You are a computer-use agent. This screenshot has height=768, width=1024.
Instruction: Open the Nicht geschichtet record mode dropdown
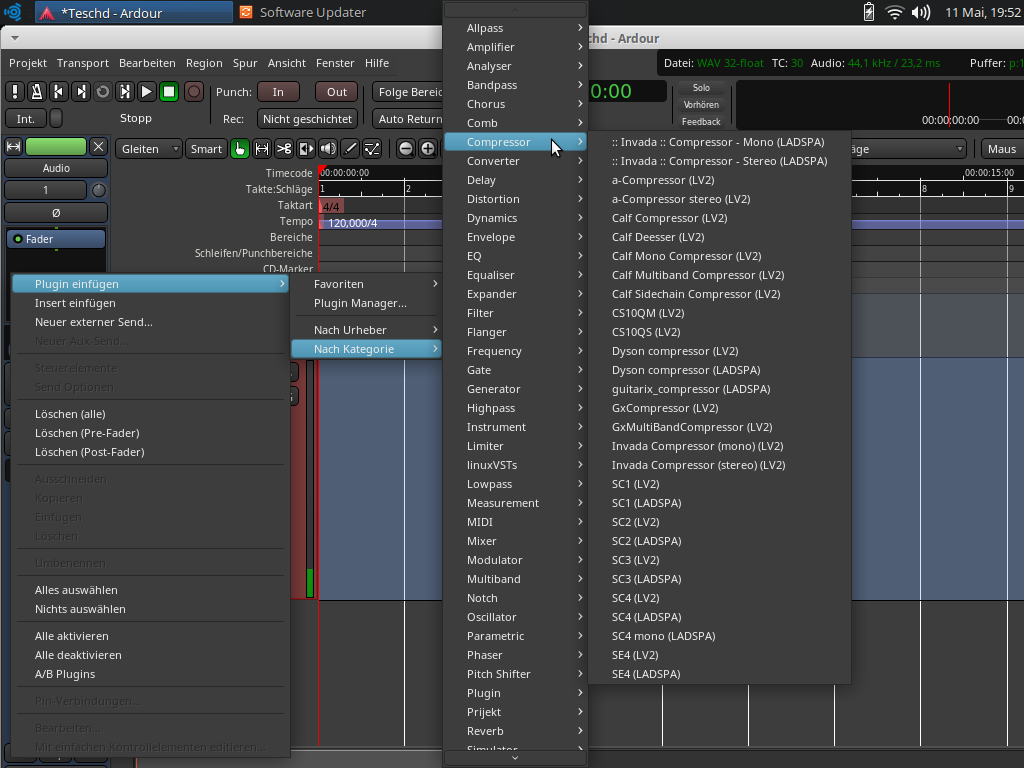pyautogui.click(x=308, y=119)
